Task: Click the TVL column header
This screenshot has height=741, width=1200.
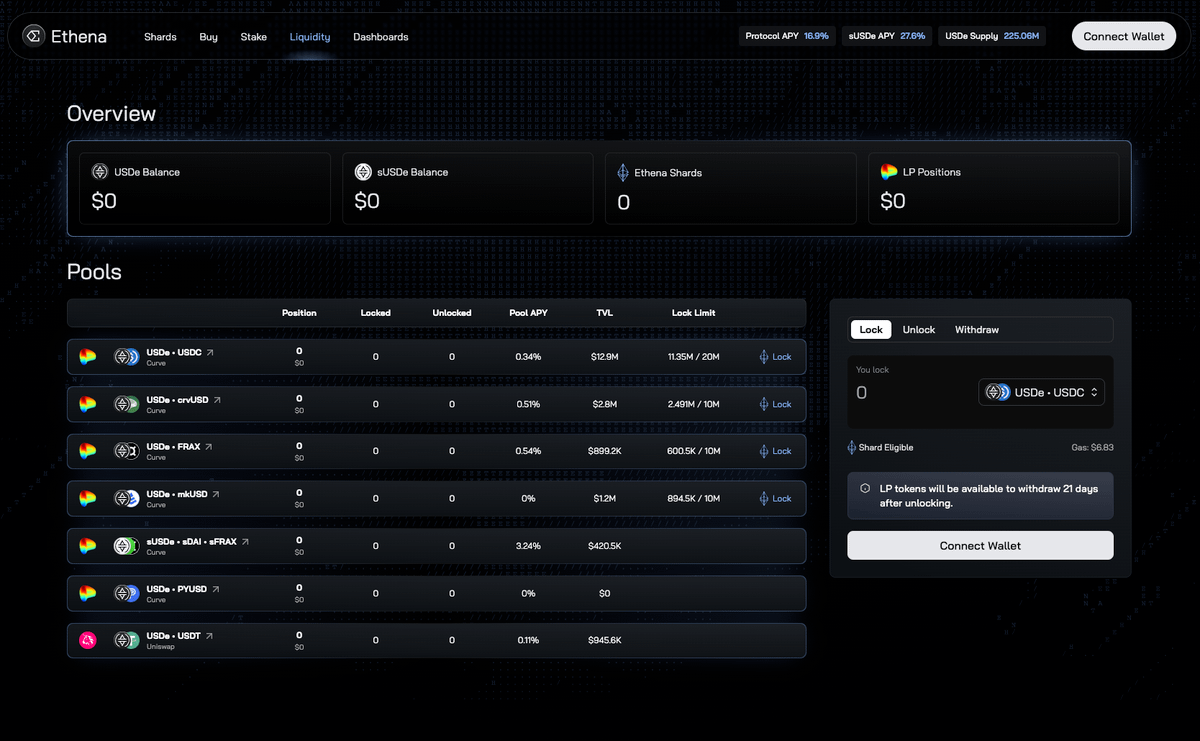Action: (605, 313)
